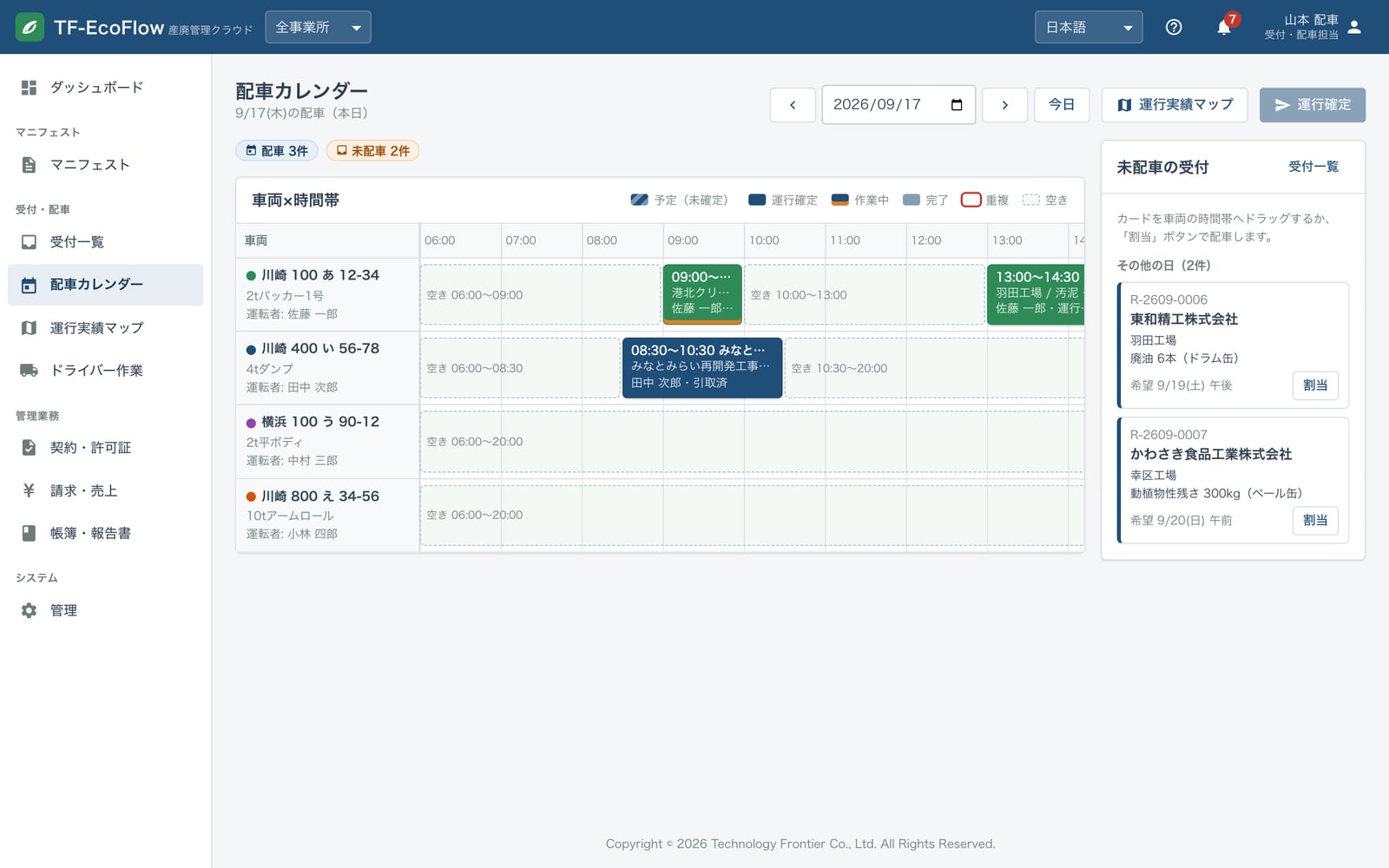Open ダッシュボード in the sidebar
Image resolution: width=1389 pixels, height=868 pixels.
click(x=106, y=88)
